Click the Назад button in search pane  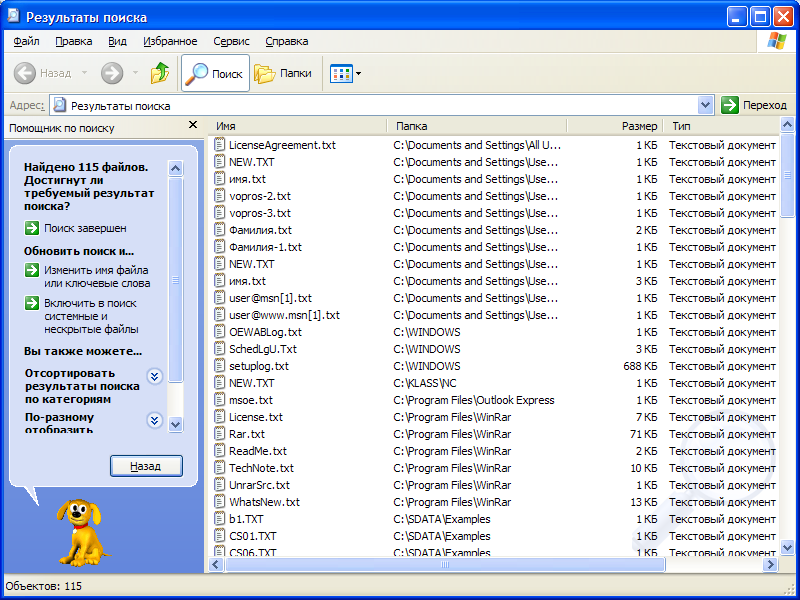pyautogui.click(x=146, y=466)
